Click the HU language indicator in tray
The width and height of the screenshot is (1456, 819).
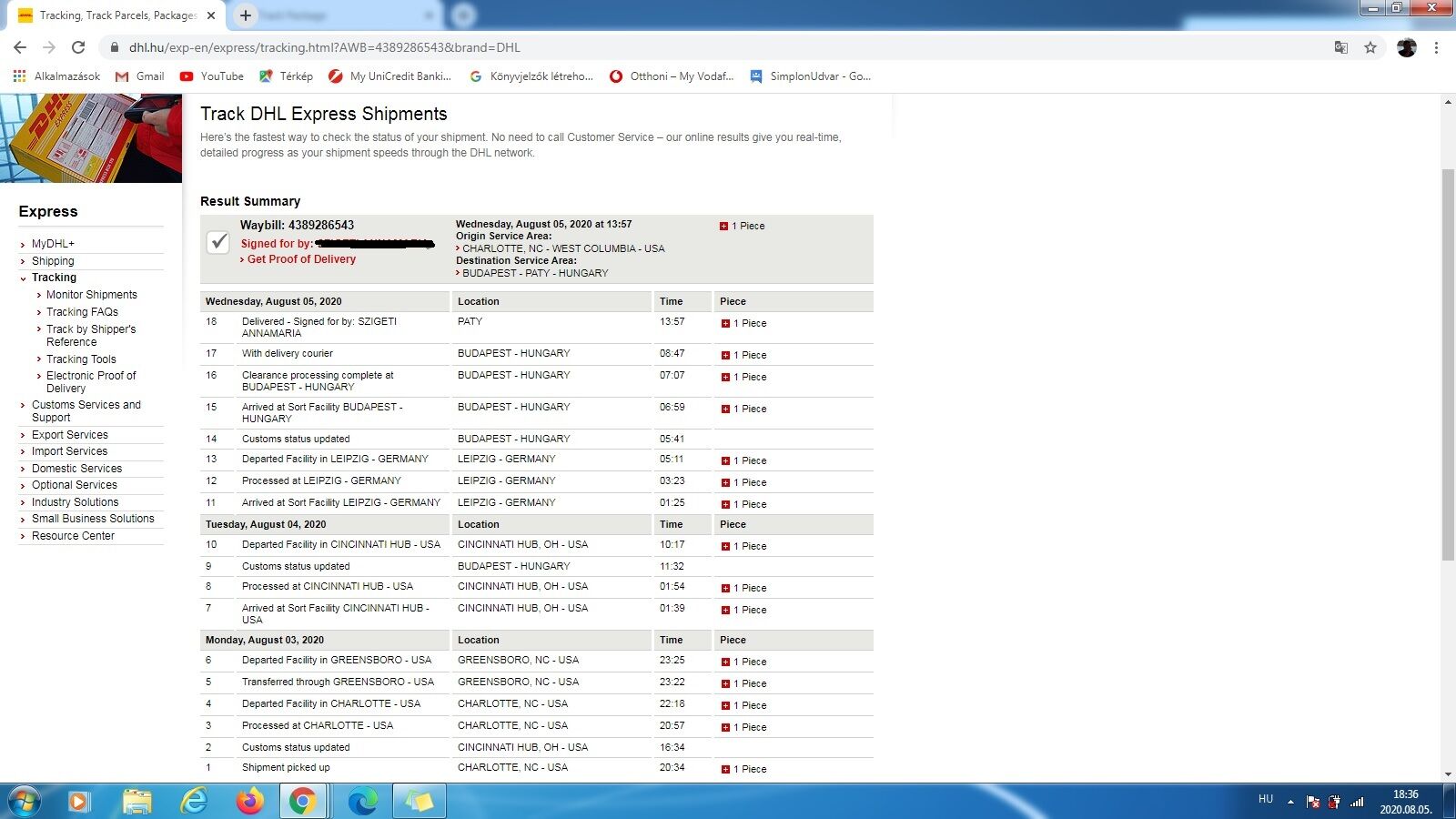pos(1266,799)
